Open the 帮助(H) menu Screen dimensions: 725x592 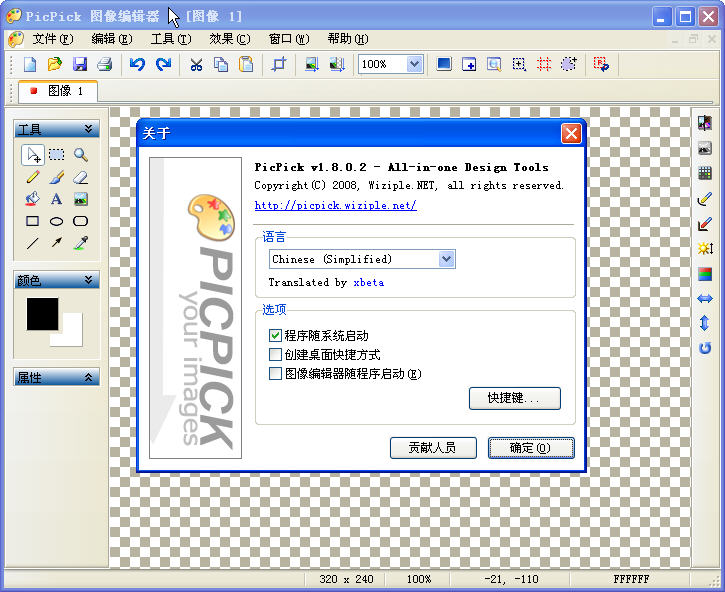348,39
